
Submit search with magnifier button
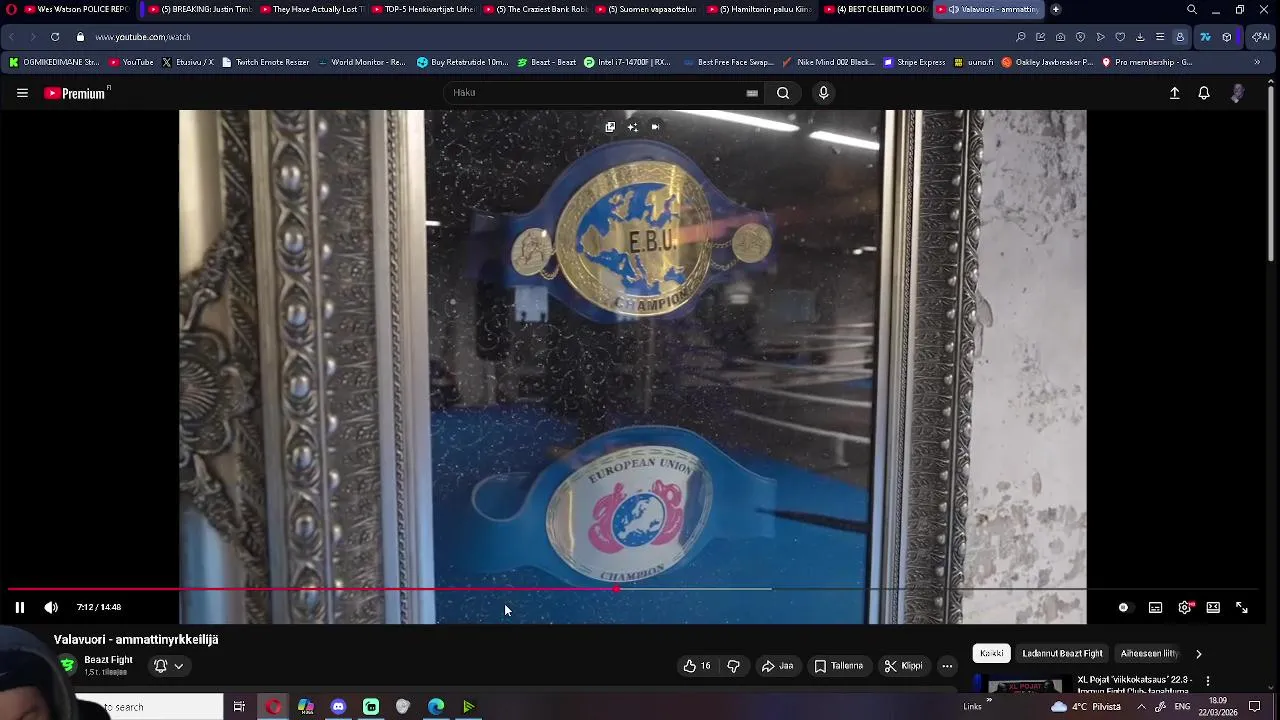click(783, 93)
